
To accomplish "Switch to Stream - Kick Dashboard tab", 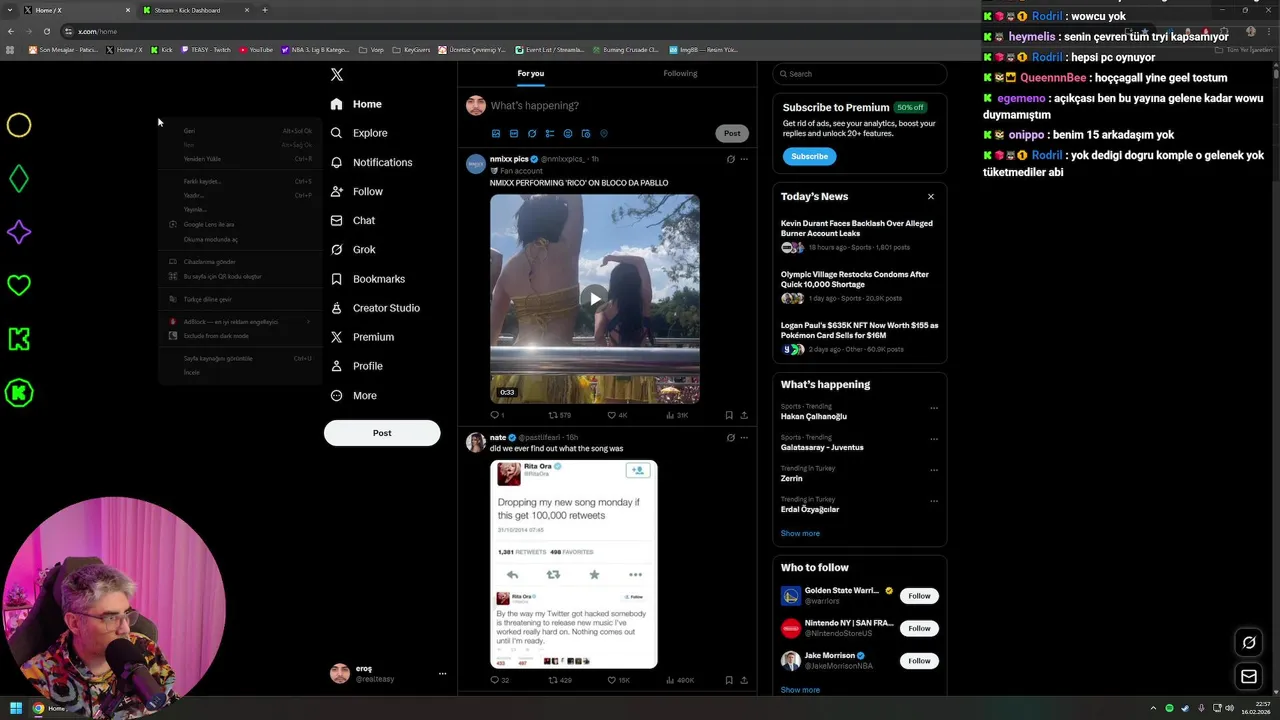I will 195,10.
